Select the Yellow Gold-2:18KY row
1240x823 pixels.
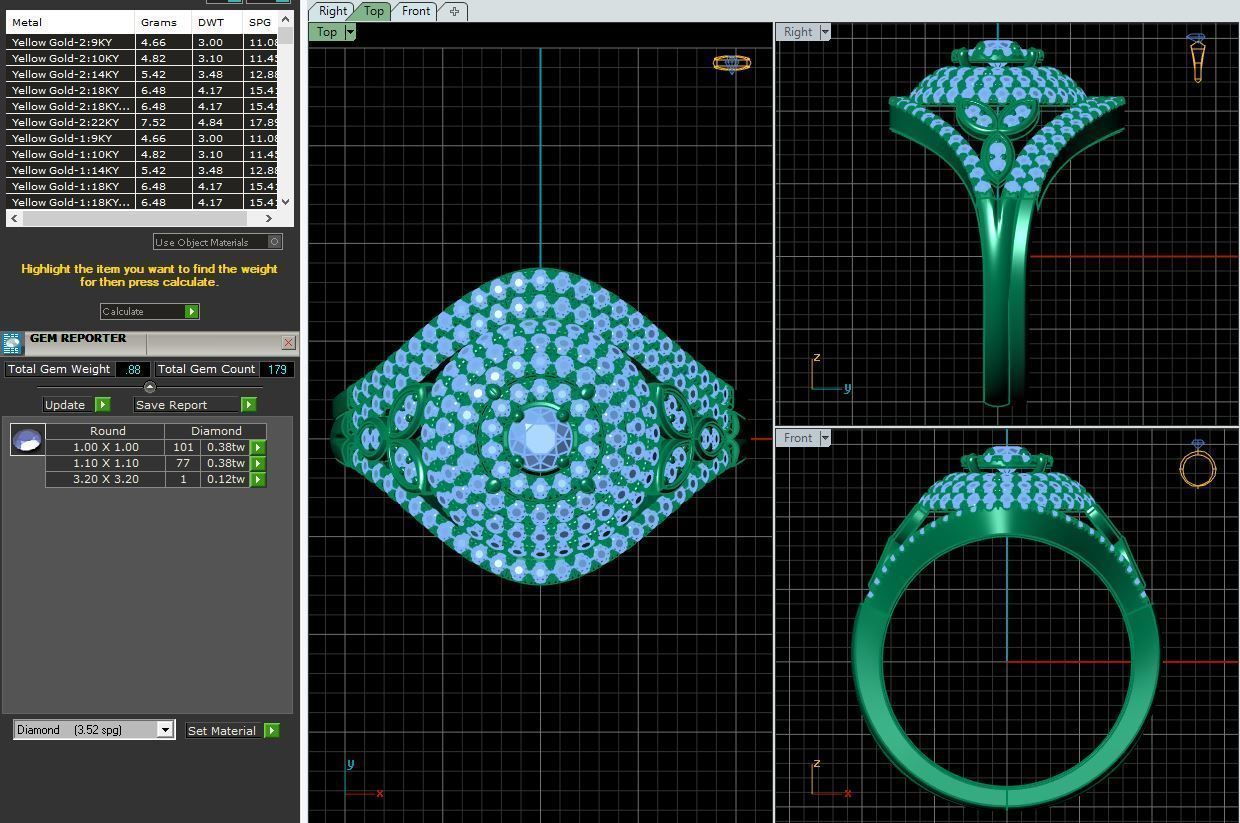pos(142,91)
